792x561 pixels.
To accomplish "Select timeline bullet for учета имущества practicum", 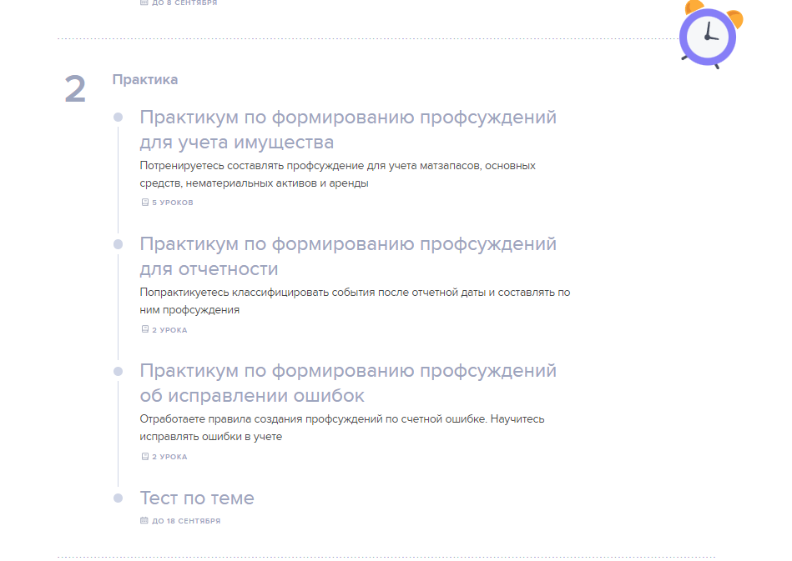I will tap(118, 118).
